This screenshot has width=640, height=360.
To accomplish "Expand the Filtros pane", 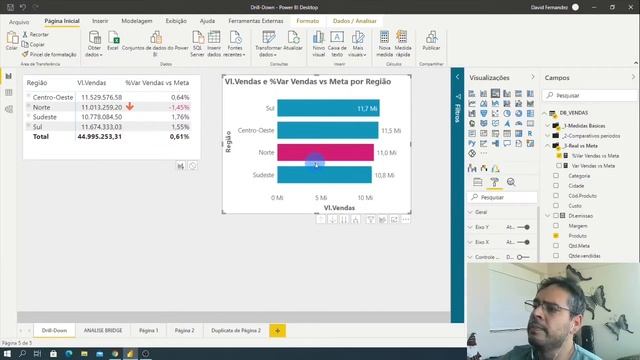I will 457,77.
